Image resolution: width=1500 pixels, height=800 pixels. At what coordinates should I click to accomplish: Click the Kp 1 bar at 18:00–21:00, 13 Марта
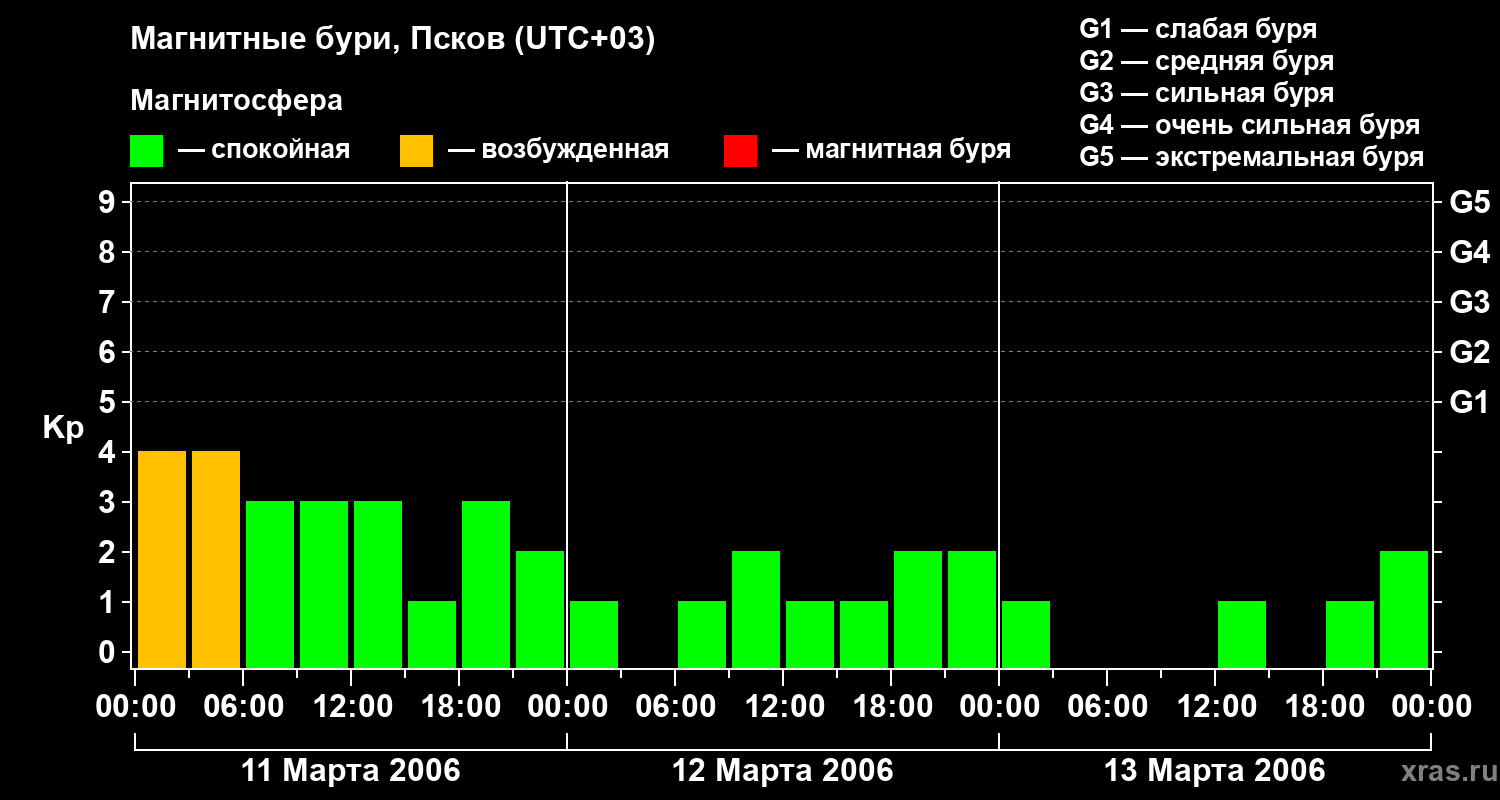[x=1350, y=634]
